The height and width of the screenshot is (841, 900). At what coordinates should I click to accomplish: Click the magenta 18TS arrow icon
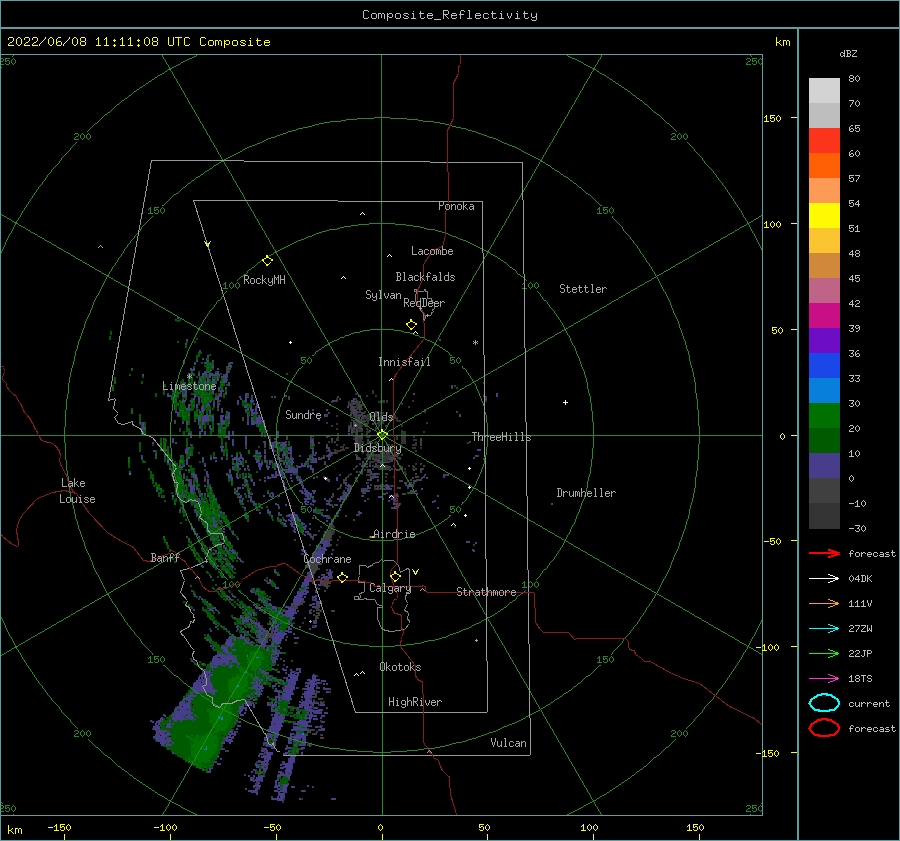click(x=824, y=679)
